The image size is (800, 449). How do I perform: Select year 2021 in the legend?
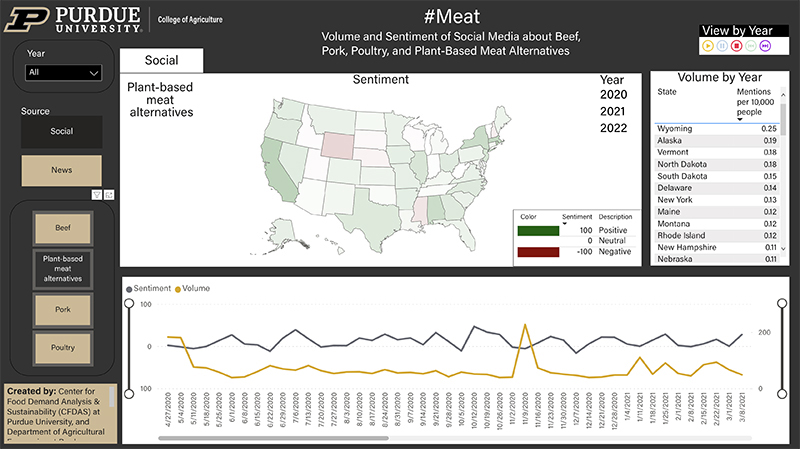(x=612, y=110)
